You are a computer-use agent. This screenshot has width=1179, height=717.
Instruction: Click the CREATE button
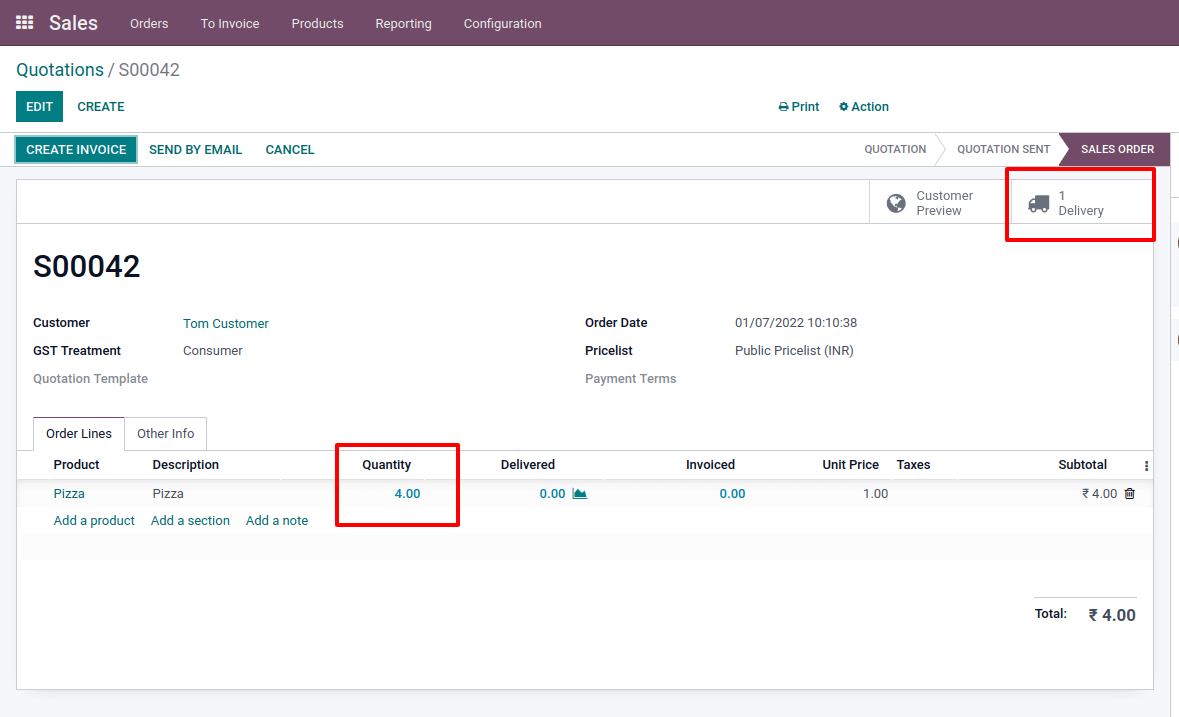[101, 107]
